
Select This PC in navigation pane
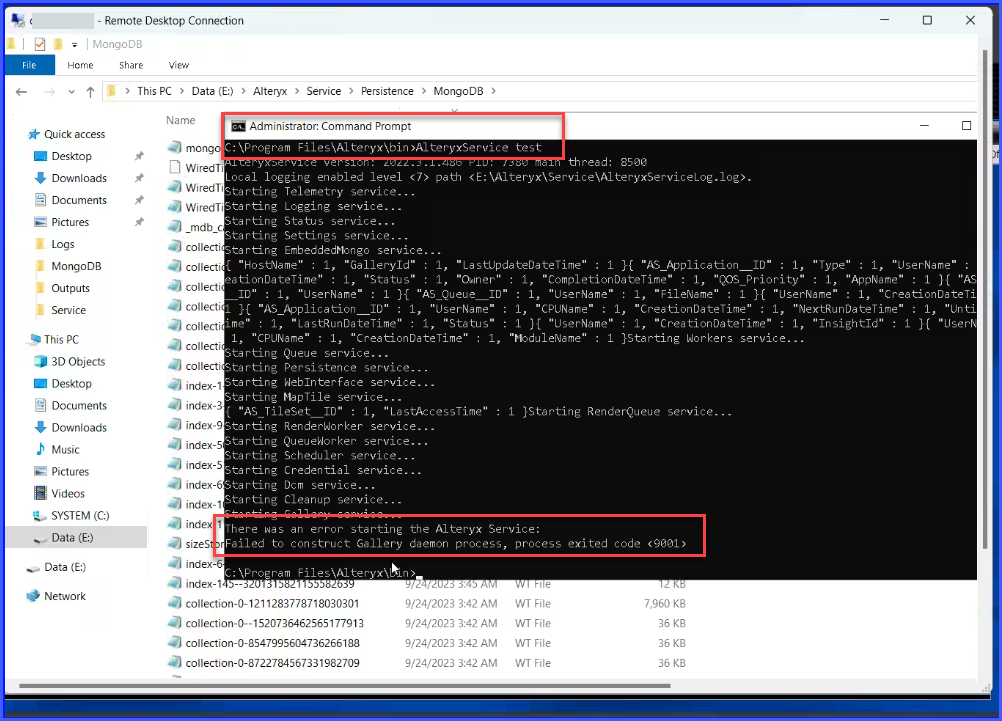[61, 339]
